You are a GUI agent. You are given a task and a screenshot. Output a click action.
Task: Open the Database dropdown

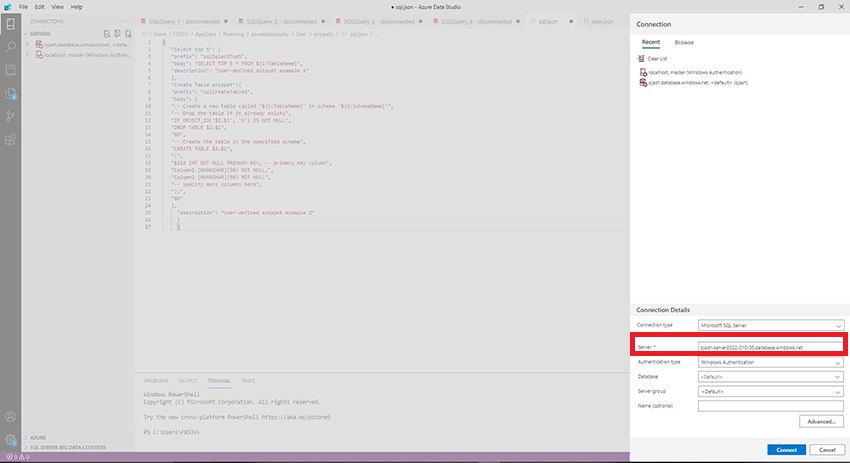(770, 377)
